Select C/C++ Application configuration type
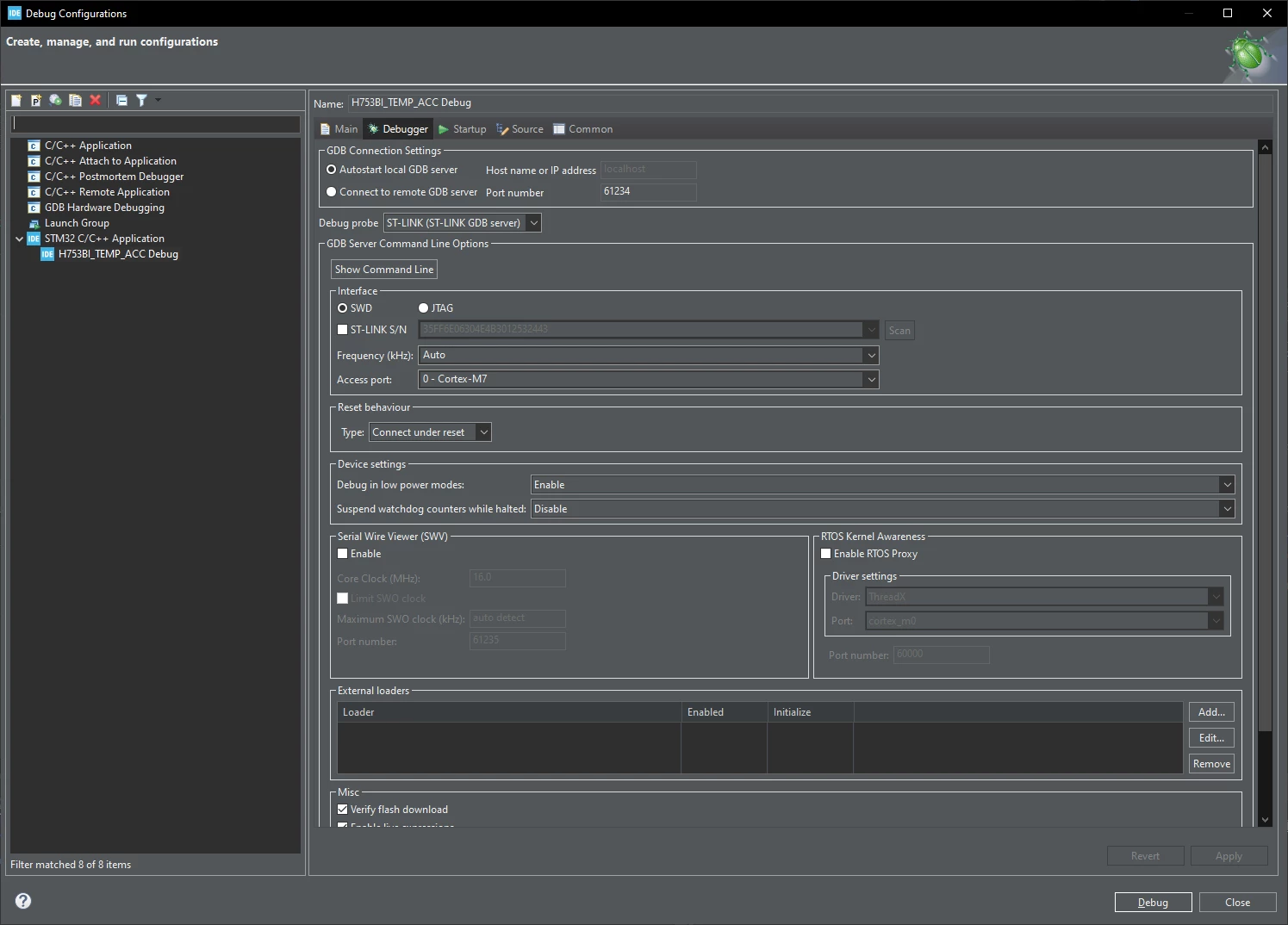This screenshot has height=925, width=1288. click(x=88, y=146)
